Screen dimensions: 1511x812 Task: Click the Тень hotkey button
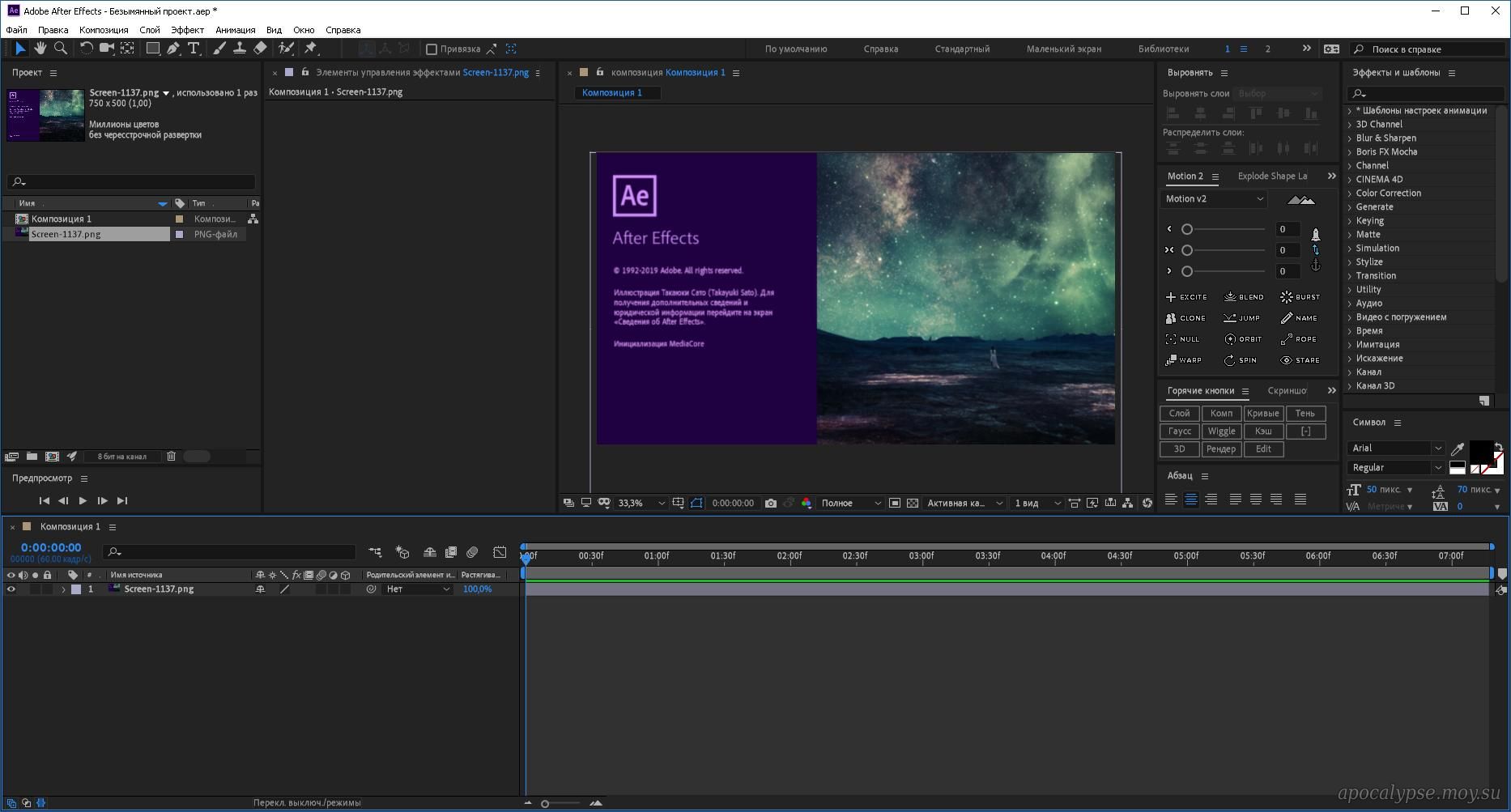tap(1305, 414)
